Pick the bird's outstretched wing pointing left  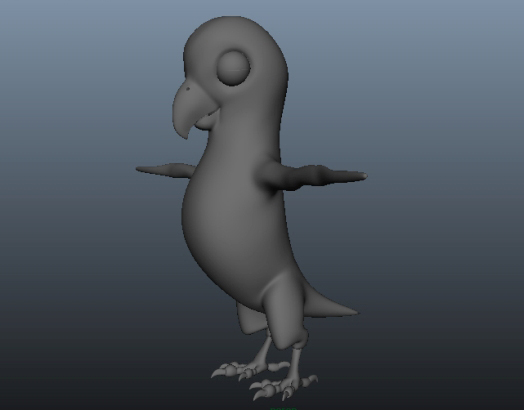click(x=164, y=170)
